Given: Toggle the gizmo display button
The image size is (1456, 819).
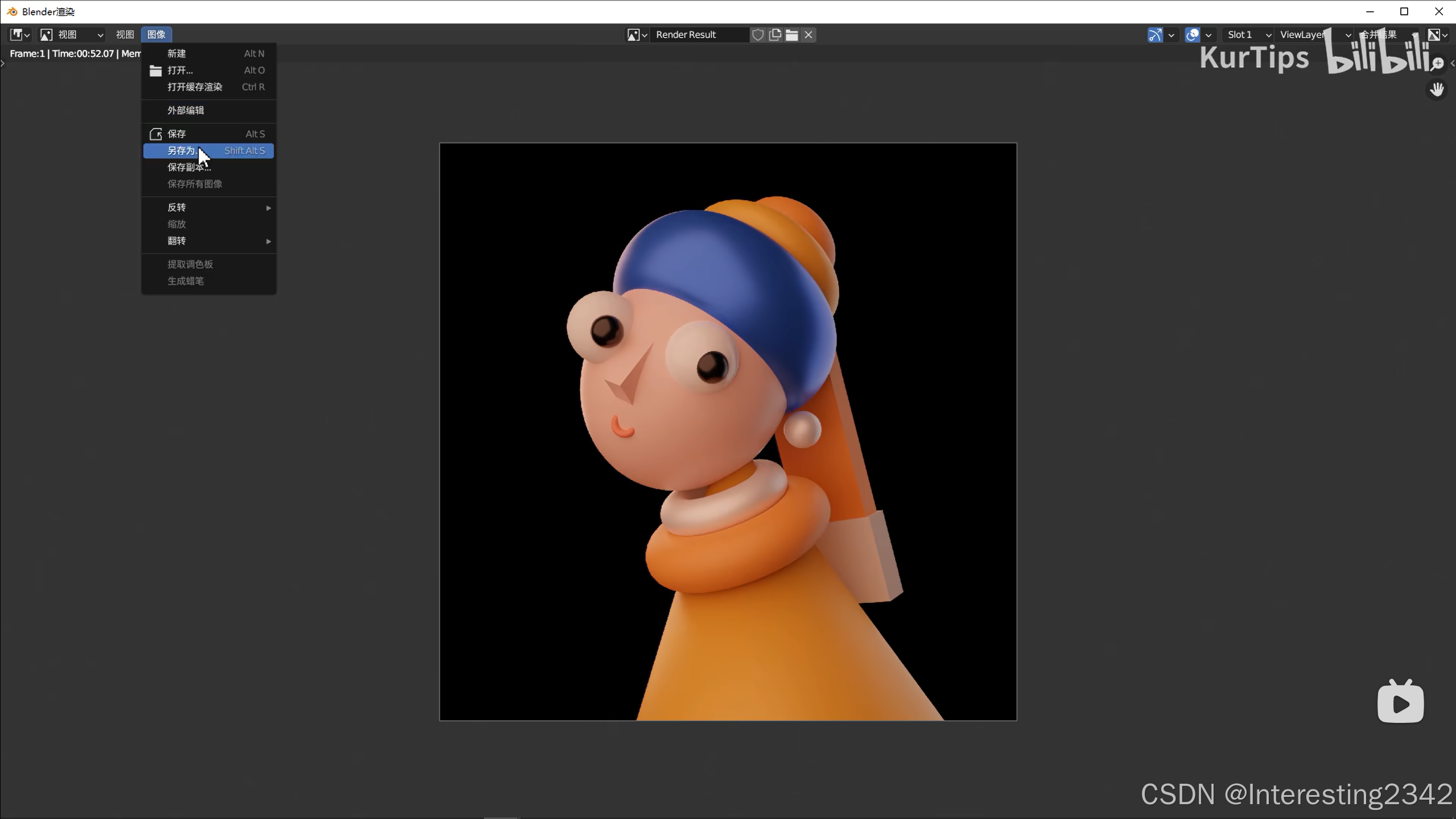Looking at the screenshot, I should pos(1155,35).
